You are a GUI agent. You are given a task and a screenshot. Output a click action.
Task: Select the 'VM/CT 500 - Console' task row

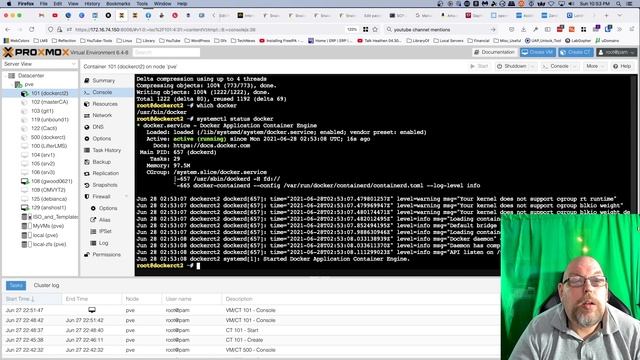click(x=251, y=350)
